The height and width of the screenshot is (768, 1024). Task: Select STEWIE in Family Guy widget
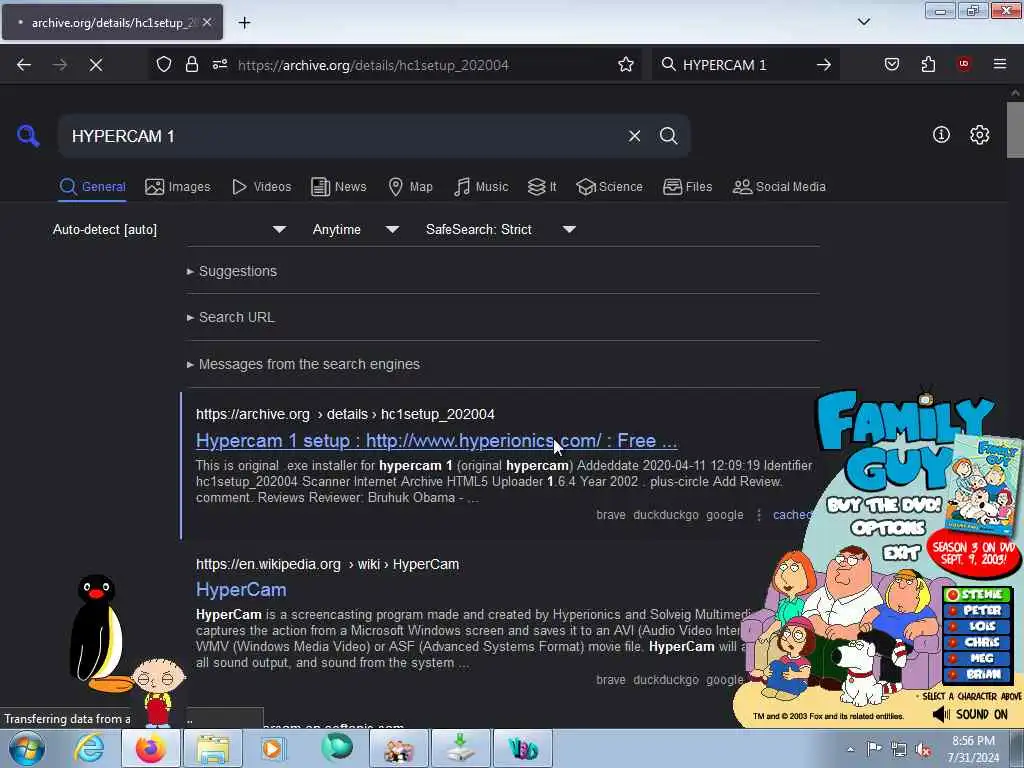[x=978, y=594]
